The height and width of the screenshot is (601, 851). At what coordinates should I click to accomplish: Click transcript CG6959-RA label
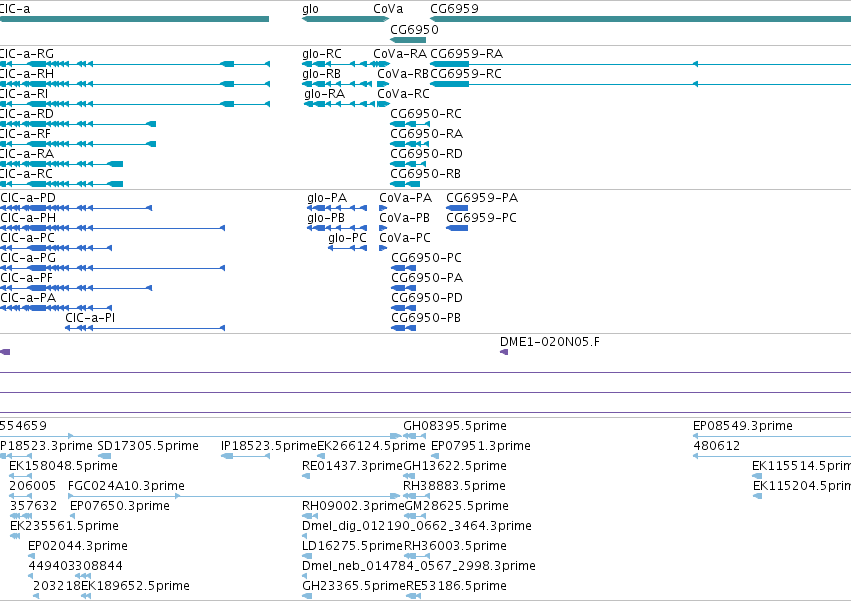(466, 54)
